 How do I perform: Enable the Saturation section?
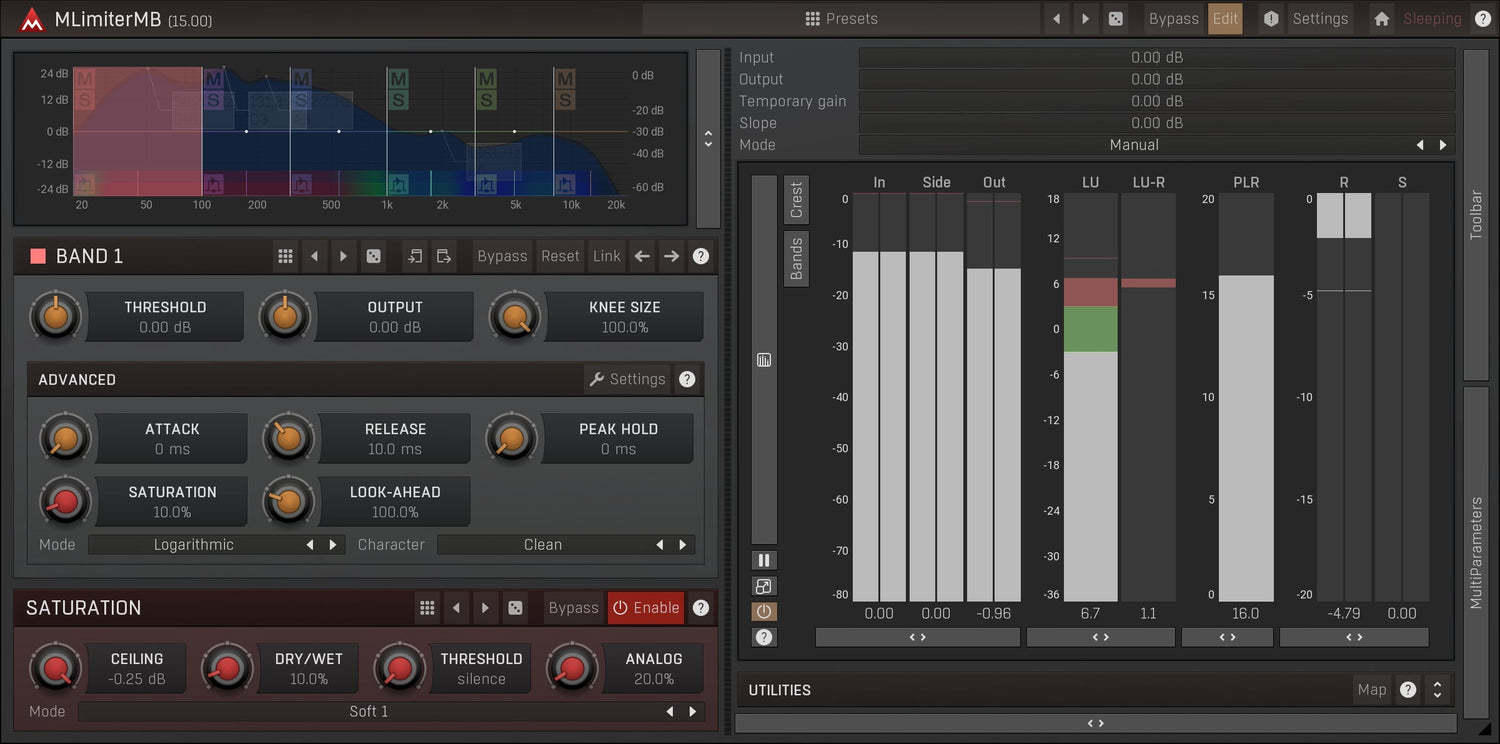coord(645,608)
